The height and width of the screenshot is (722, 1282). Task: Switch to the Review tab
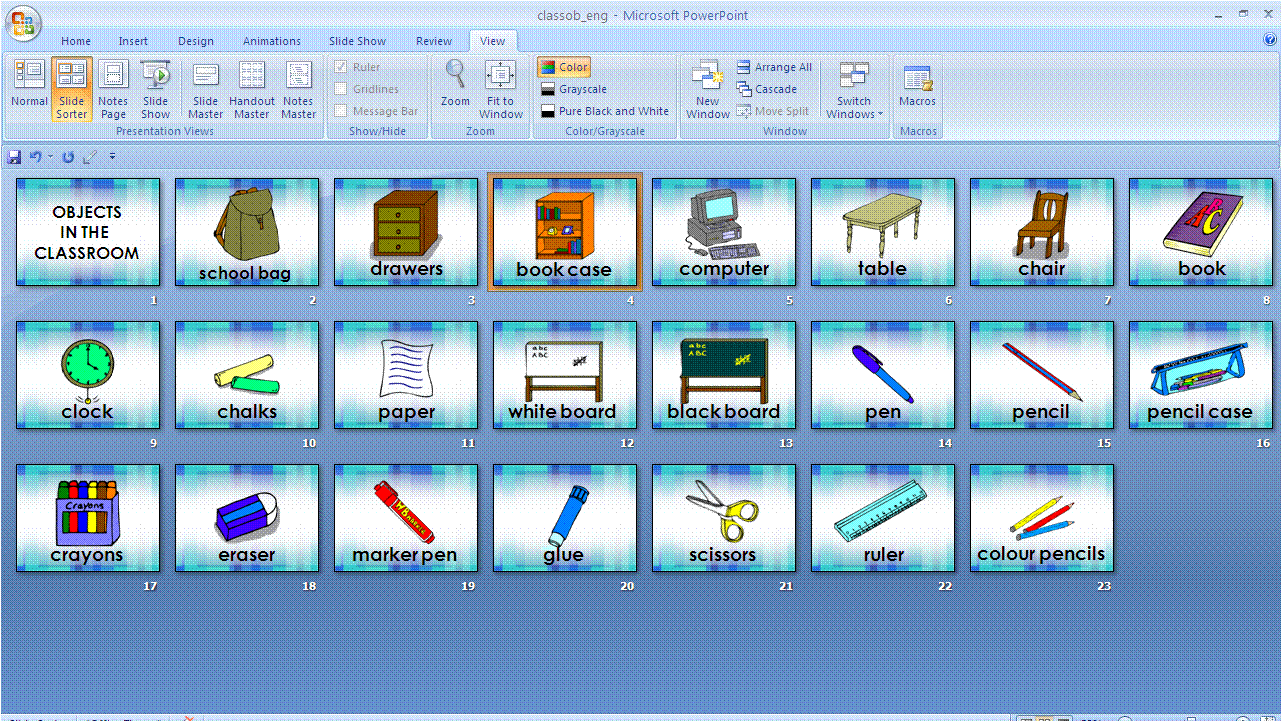point(434,41)
